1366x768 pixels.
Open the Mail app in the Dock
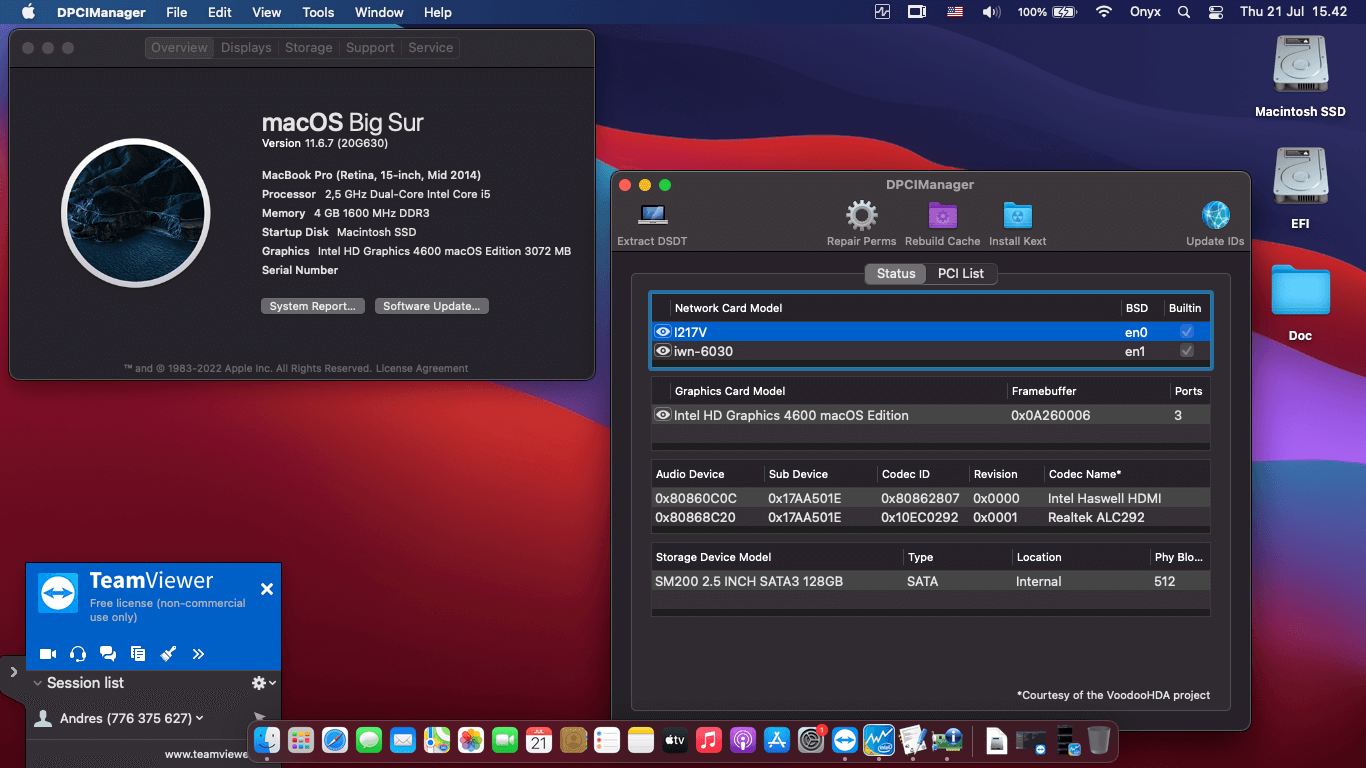click(x=403, y=740)
